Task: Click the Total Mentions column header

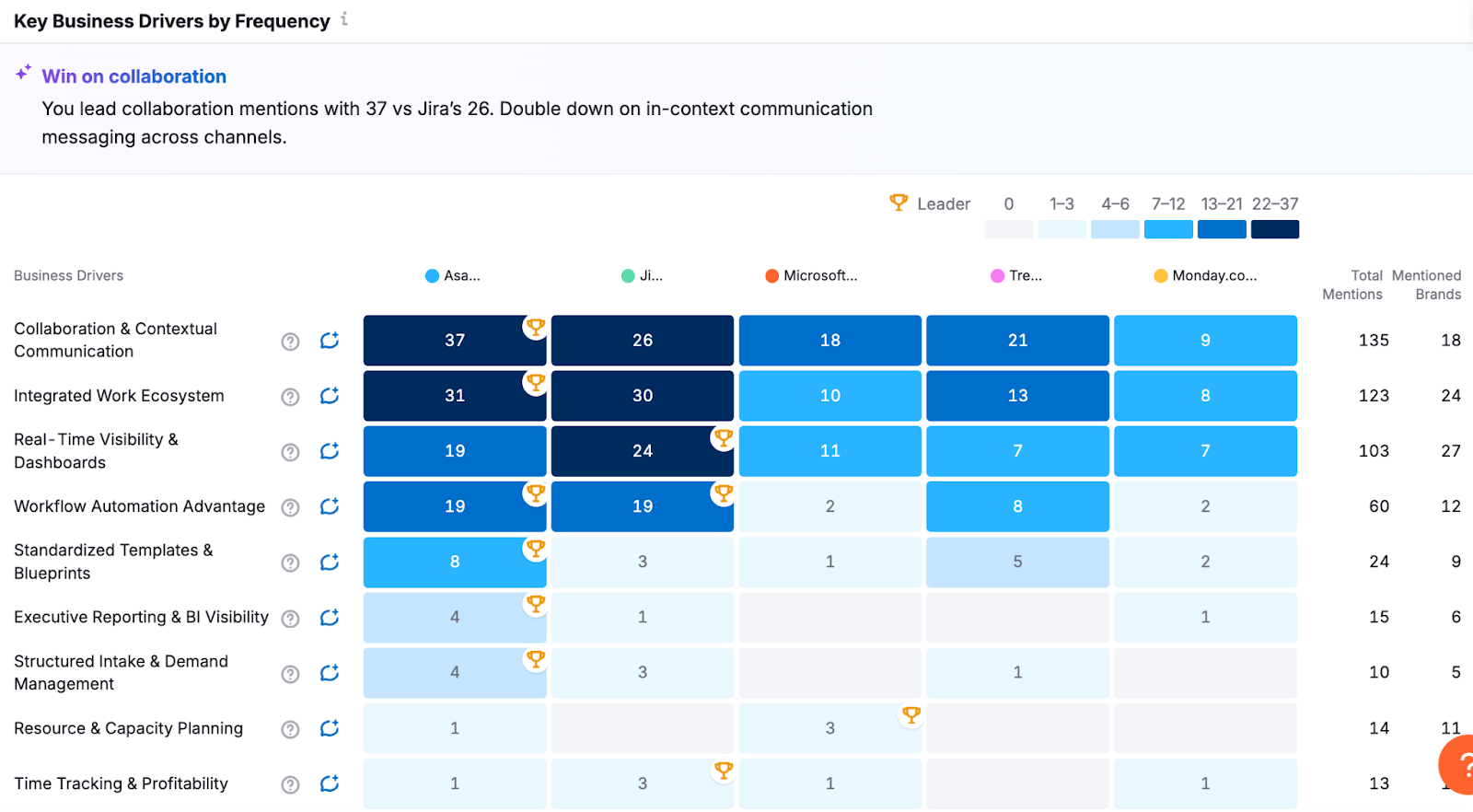Action: click(x=1351, y=284)
